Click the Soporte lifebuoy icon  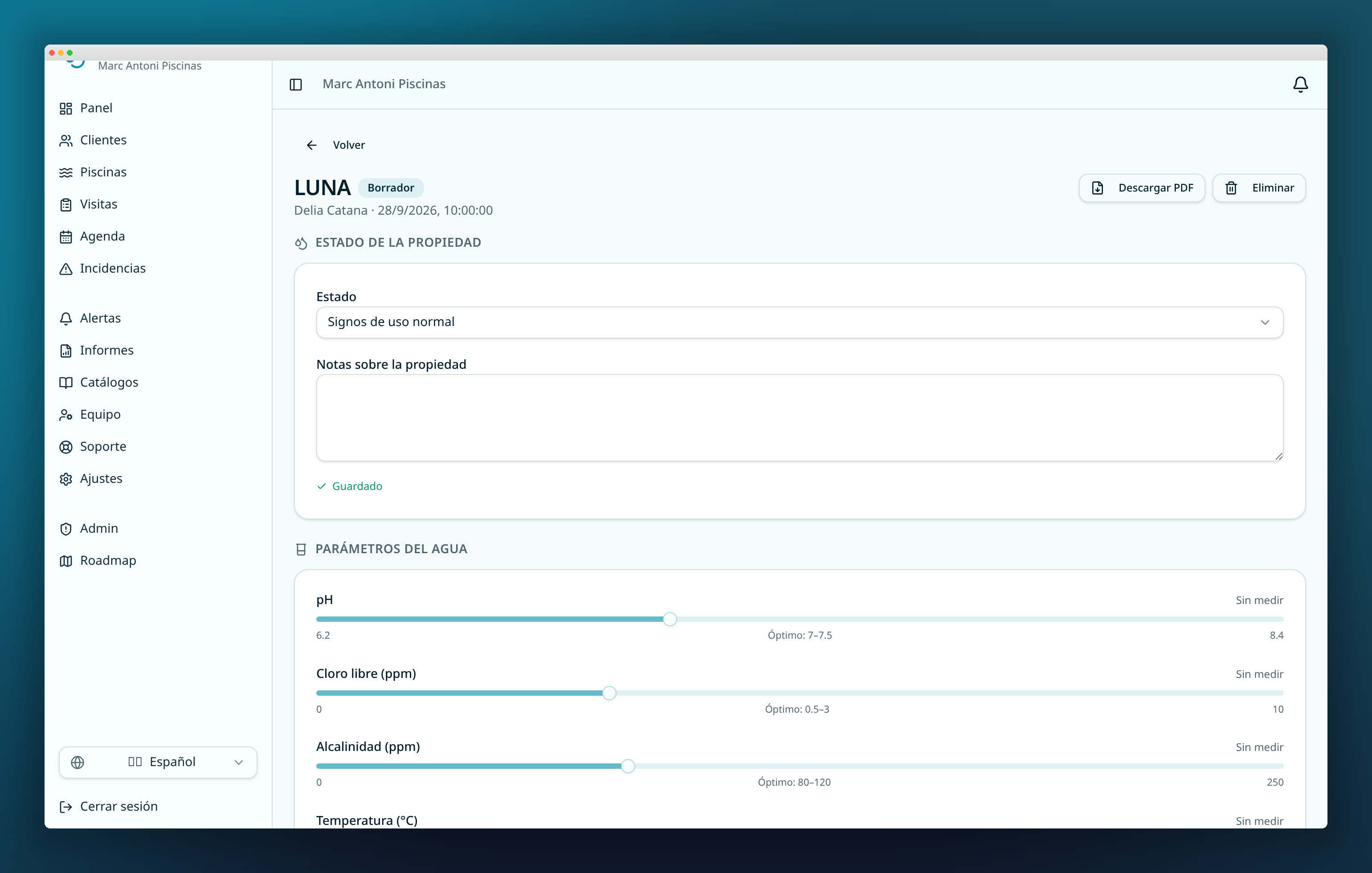click(x=66, y=447)
